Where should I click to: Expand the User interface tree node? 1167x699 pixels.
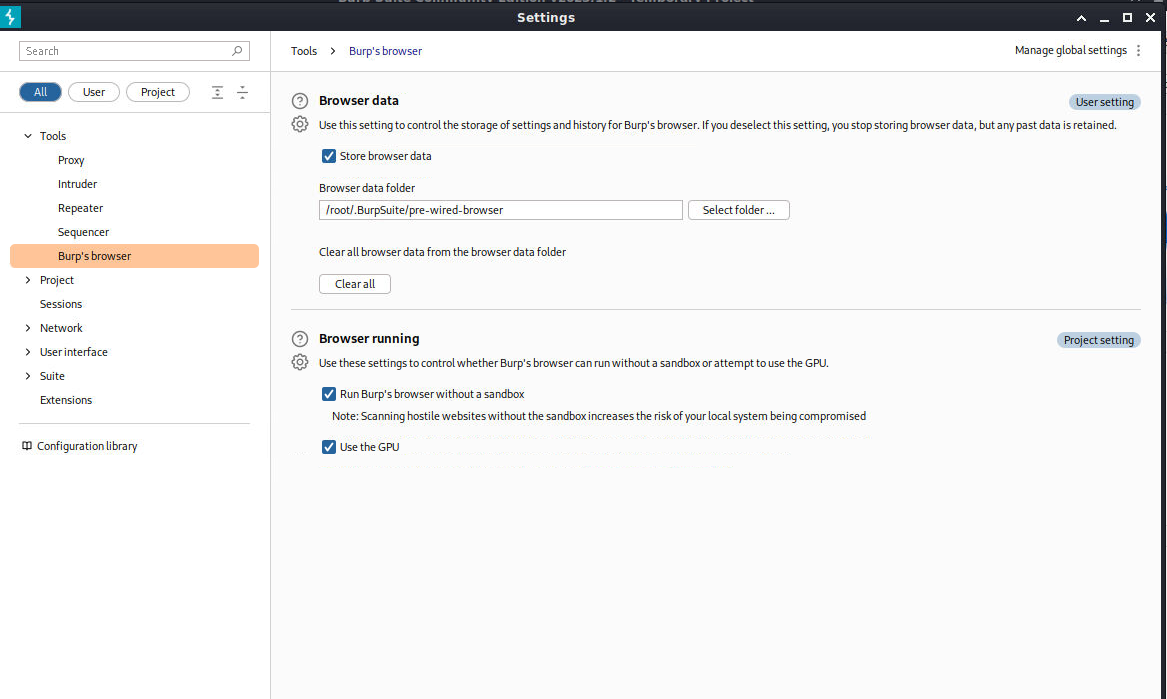pyautogui.click(x=28, y=352)
